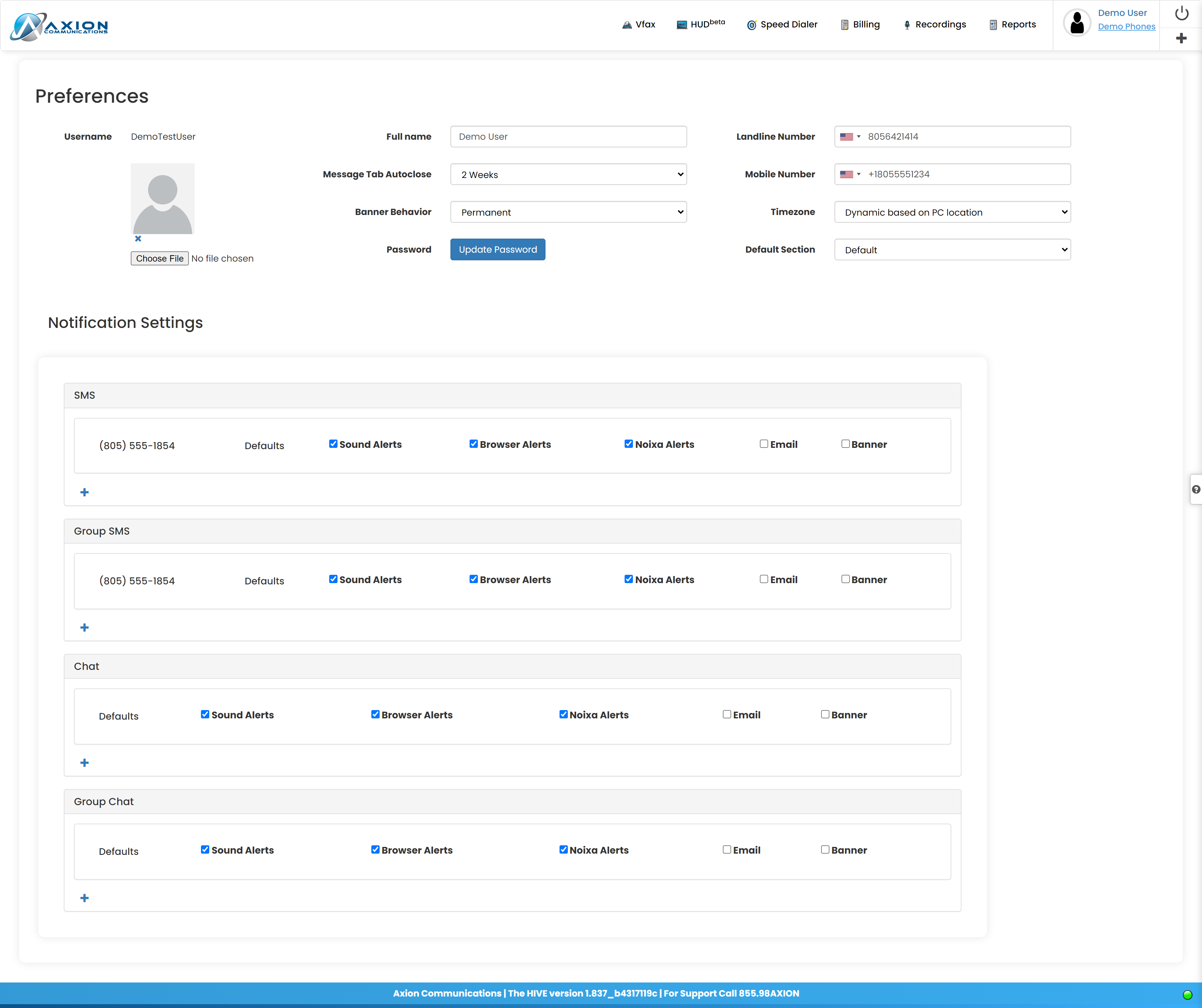The height and width of the screenshot is (1008, 1202).
Task: Open the HUD beta menu item
Action: (x=701, y=24)
